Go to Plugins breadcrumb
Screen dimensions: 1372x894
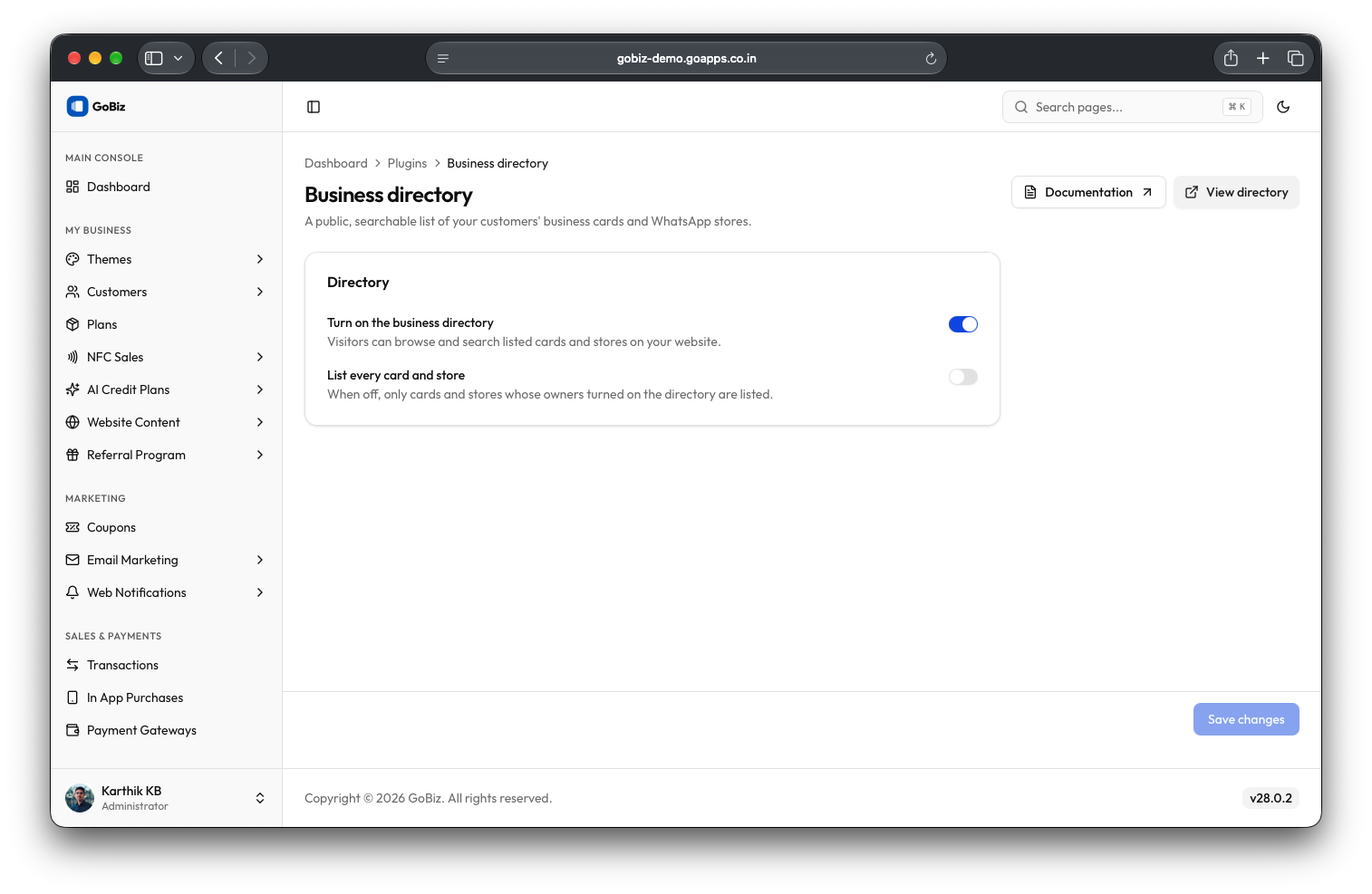tap(407, 163)
